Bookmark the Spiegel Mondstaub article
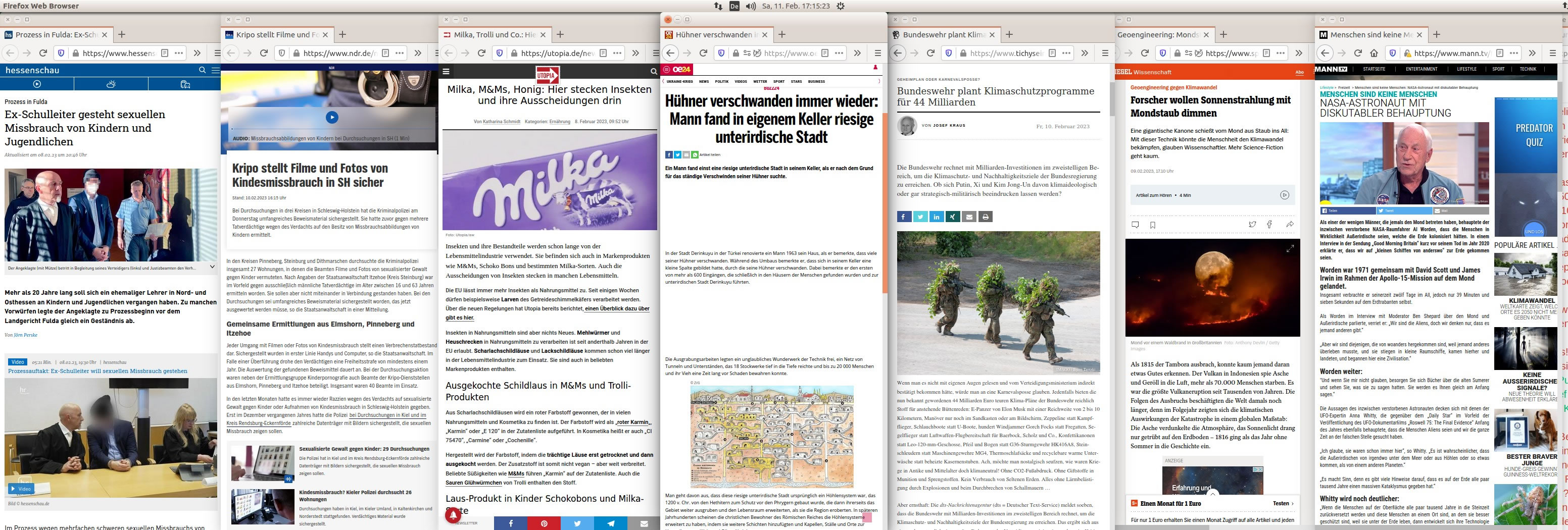The image size is (1568, 530). coord(1152,225)
